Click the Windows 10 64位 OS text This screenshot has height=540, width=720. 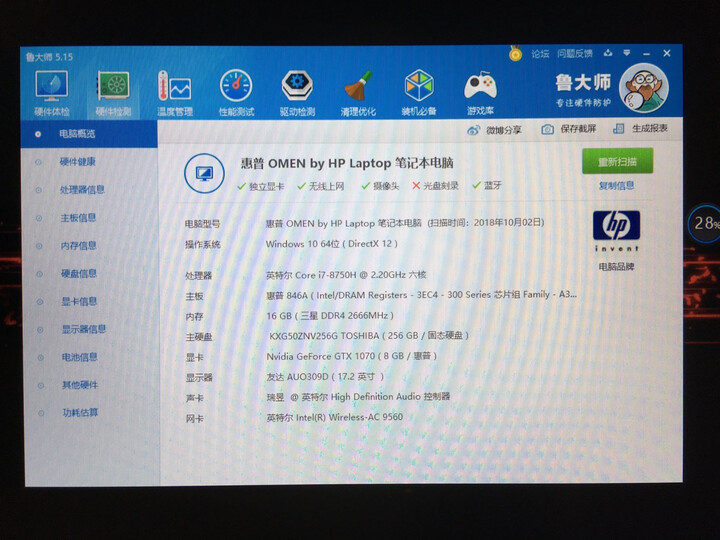332,244
